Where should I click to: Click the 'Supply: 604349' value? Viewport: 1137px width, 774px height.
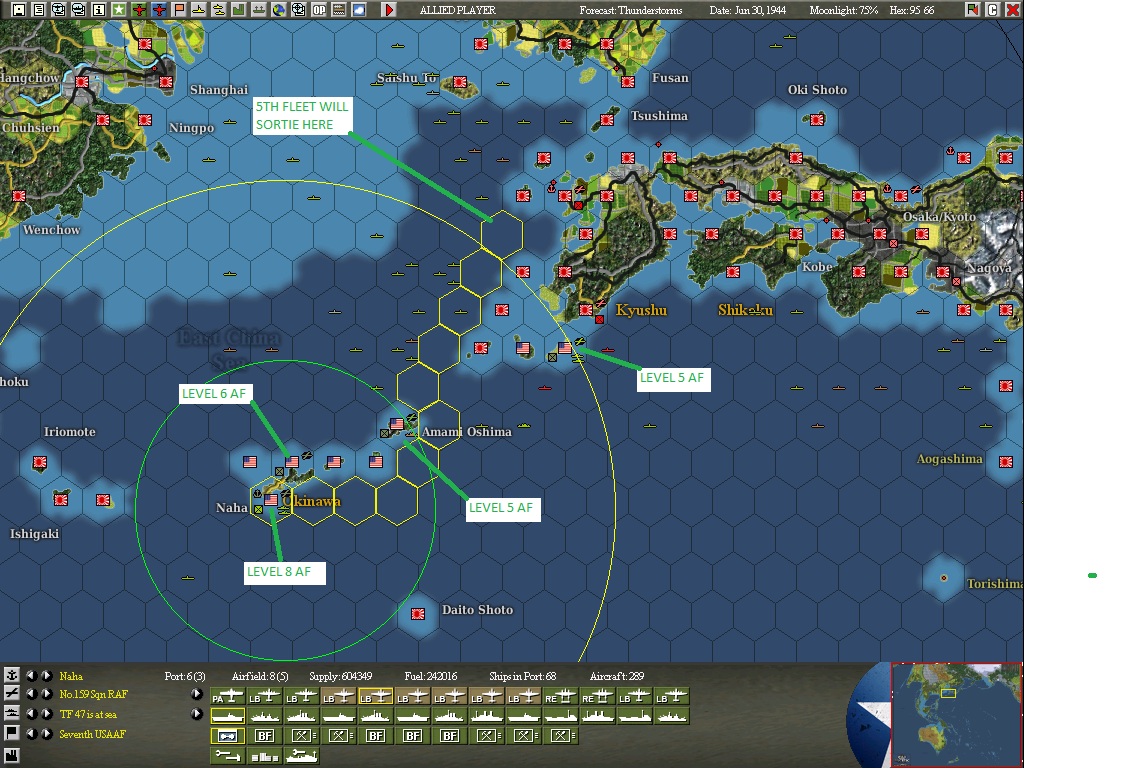(340, 676)
